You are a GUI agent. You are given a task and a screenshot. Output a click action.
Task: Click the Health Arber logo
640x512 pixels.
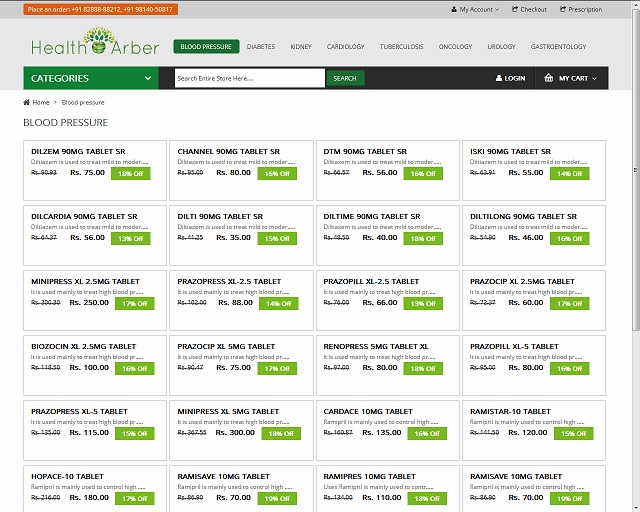click(x=95, y=42)
